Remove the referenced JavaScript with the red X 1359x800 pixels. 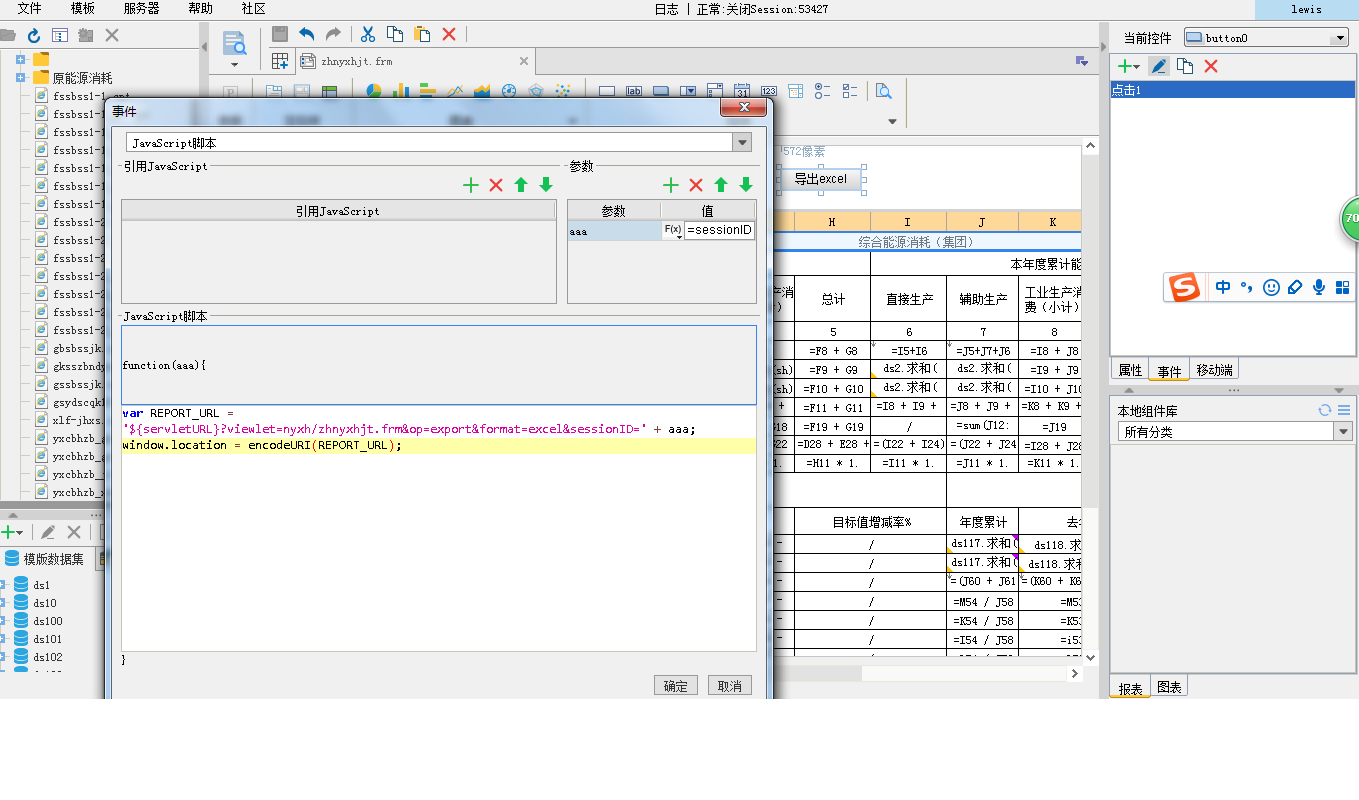click(496, 185)
